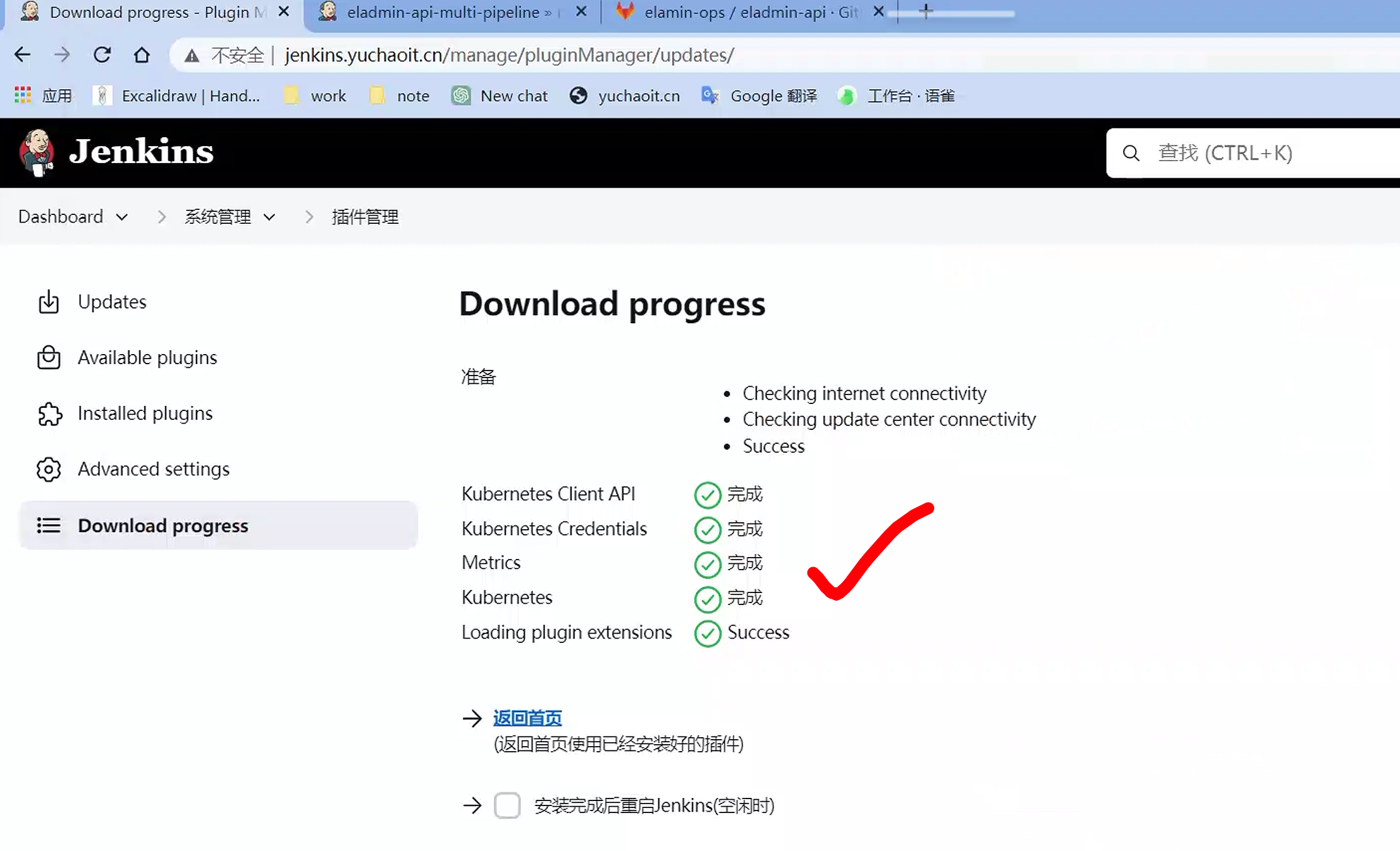
Task: Click the Available plugins bag icon
Action: point(49,358)
